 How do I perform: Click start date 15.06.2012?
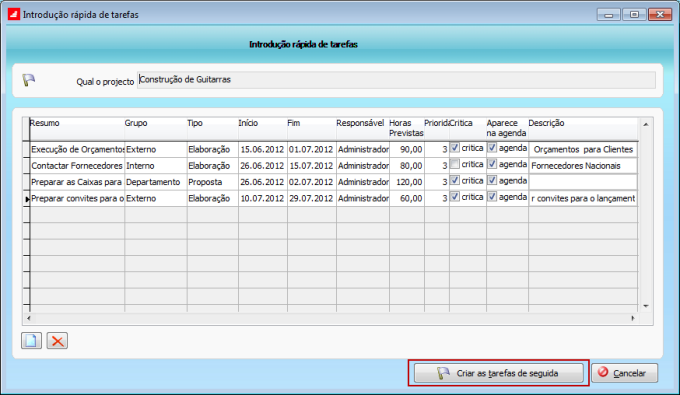[262, 150]
